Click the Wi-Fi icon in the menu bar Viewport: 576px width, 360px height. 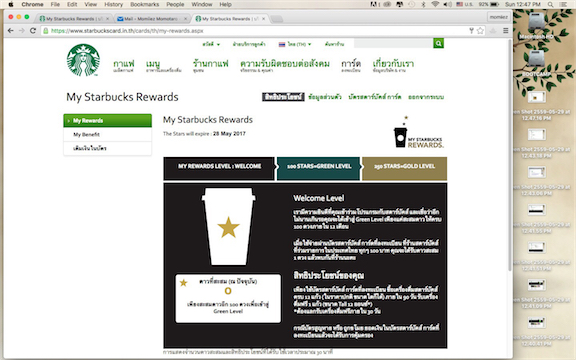(435, 4)
